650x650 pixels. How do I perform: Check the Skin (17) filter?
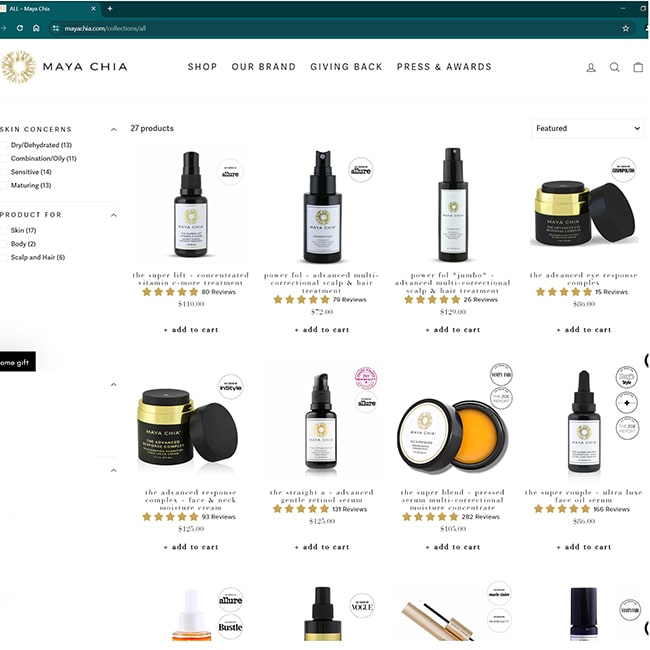[4, 230]
